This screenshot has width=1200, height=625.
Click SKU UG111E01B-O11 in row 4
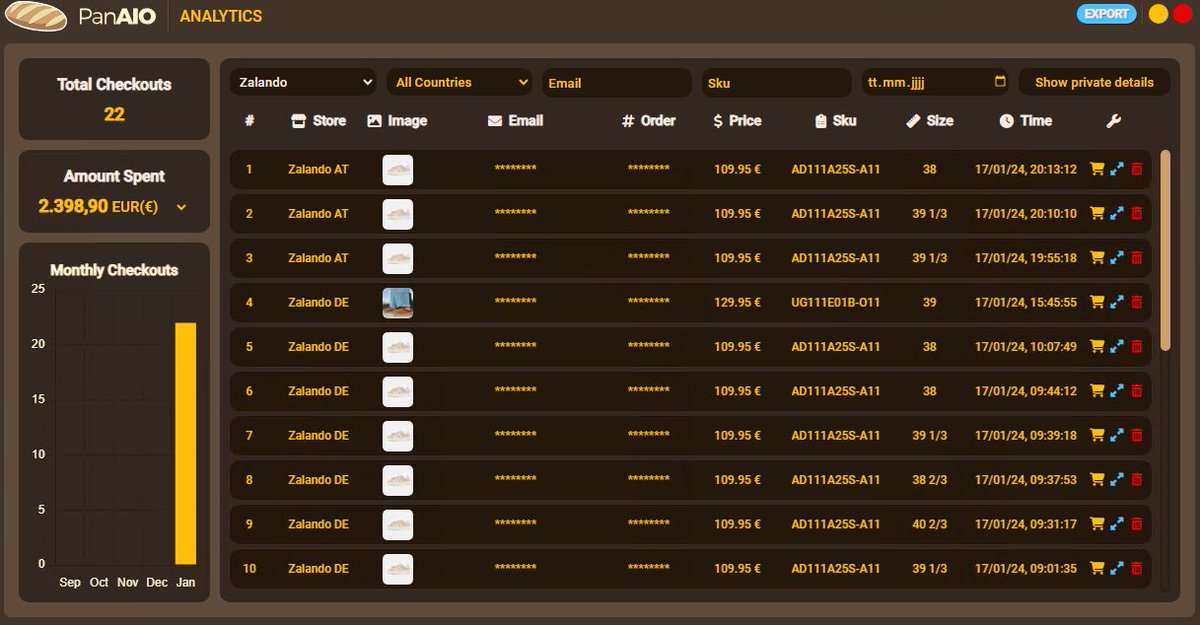click(836, 302)
